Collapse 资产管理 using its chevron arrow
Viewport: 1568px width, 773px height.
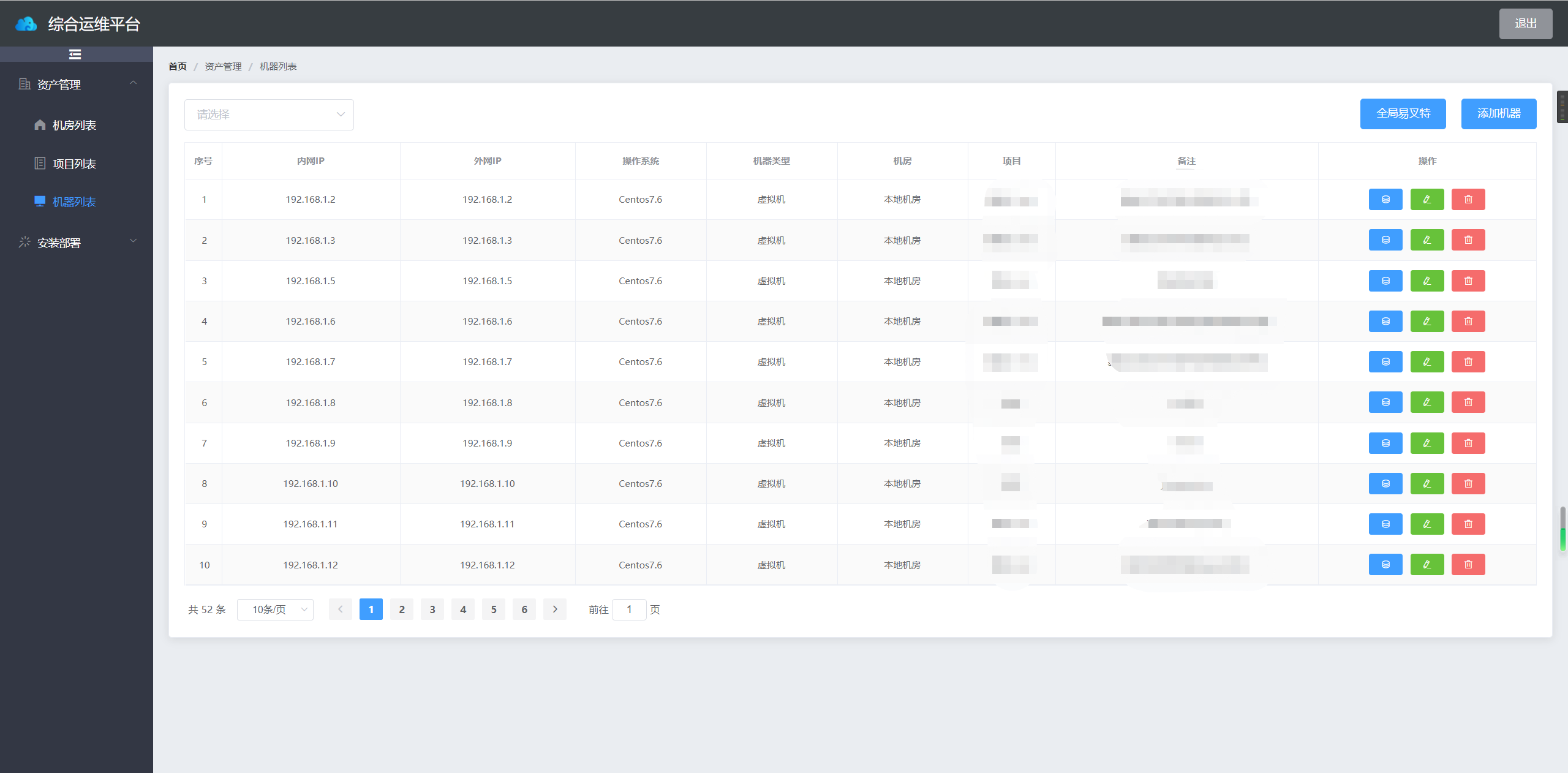(x=134, y=83)
